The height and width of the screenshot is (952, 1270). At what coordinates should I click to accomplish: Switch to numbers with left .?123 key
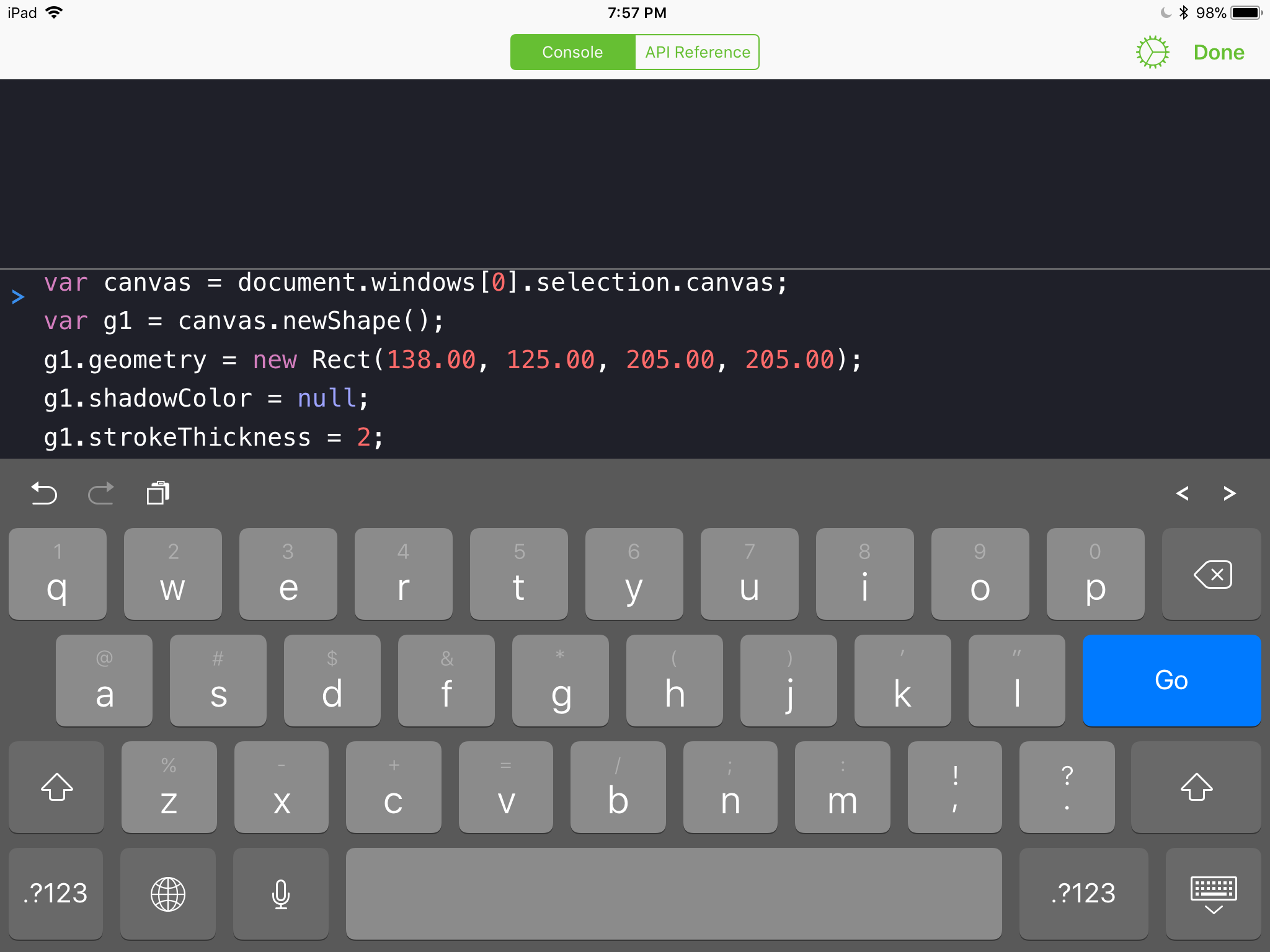[56, 893]
